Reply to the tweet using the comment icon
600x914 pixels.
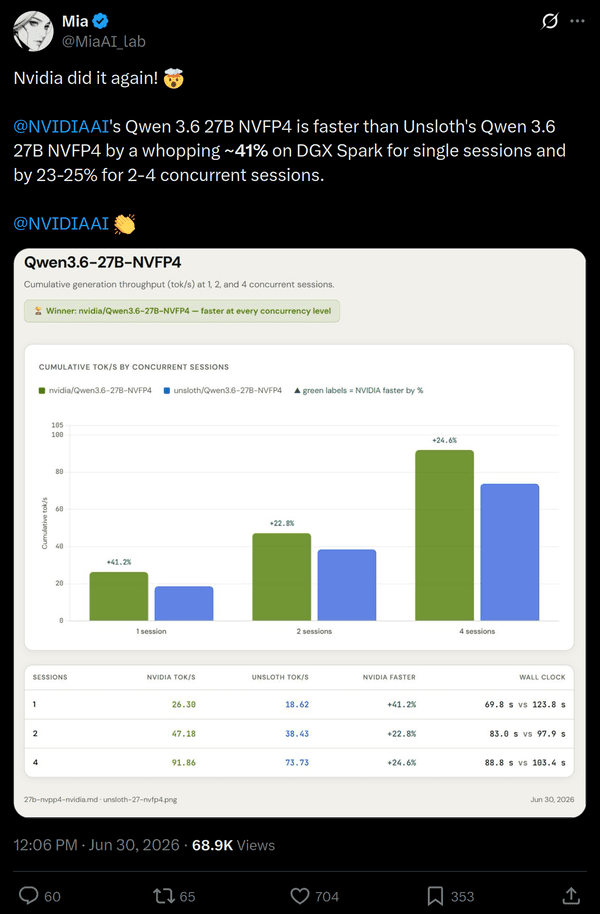29,896
